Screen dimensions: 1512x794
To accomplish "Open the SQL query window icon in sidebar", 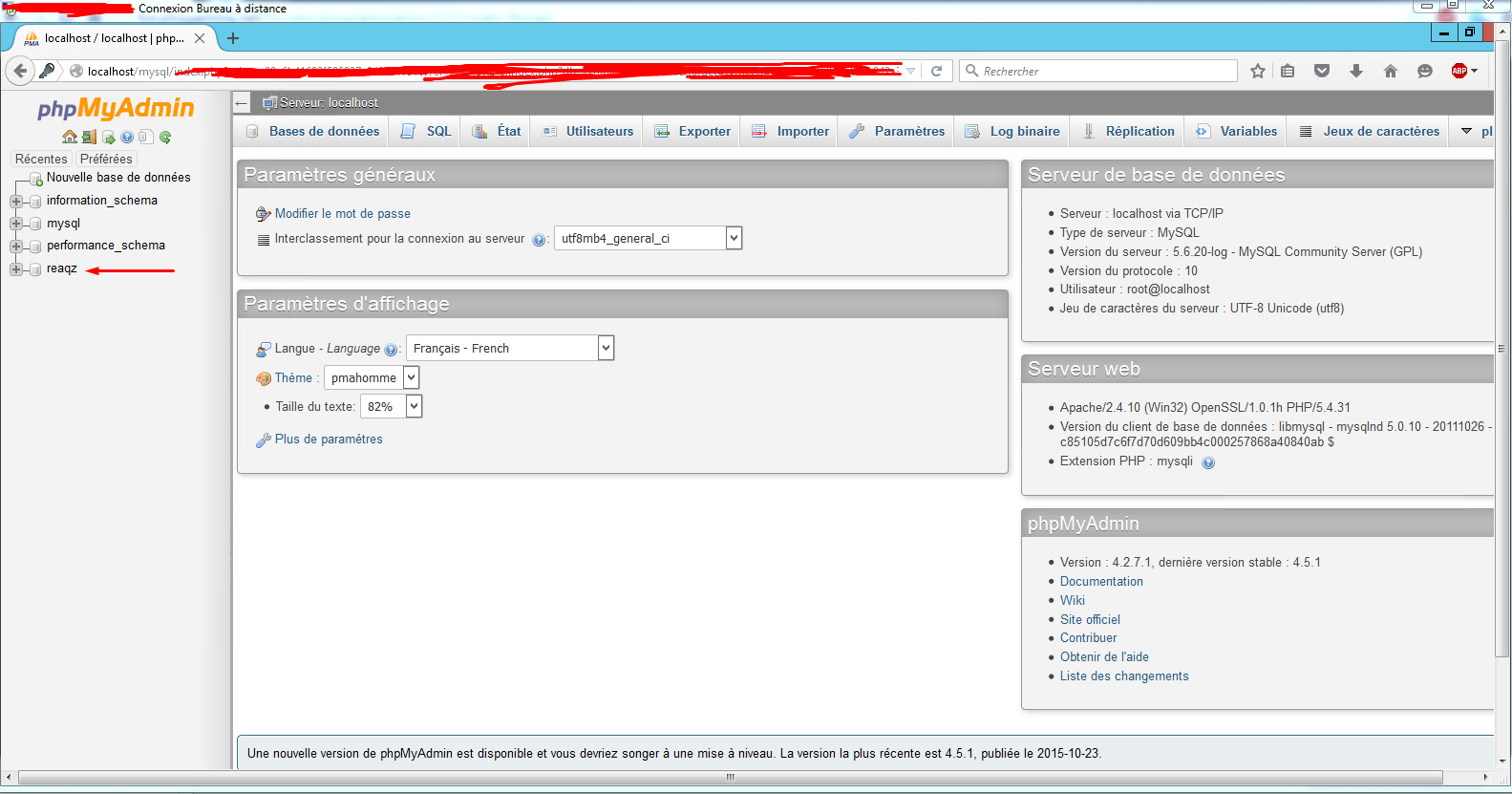I will [108, 137].
